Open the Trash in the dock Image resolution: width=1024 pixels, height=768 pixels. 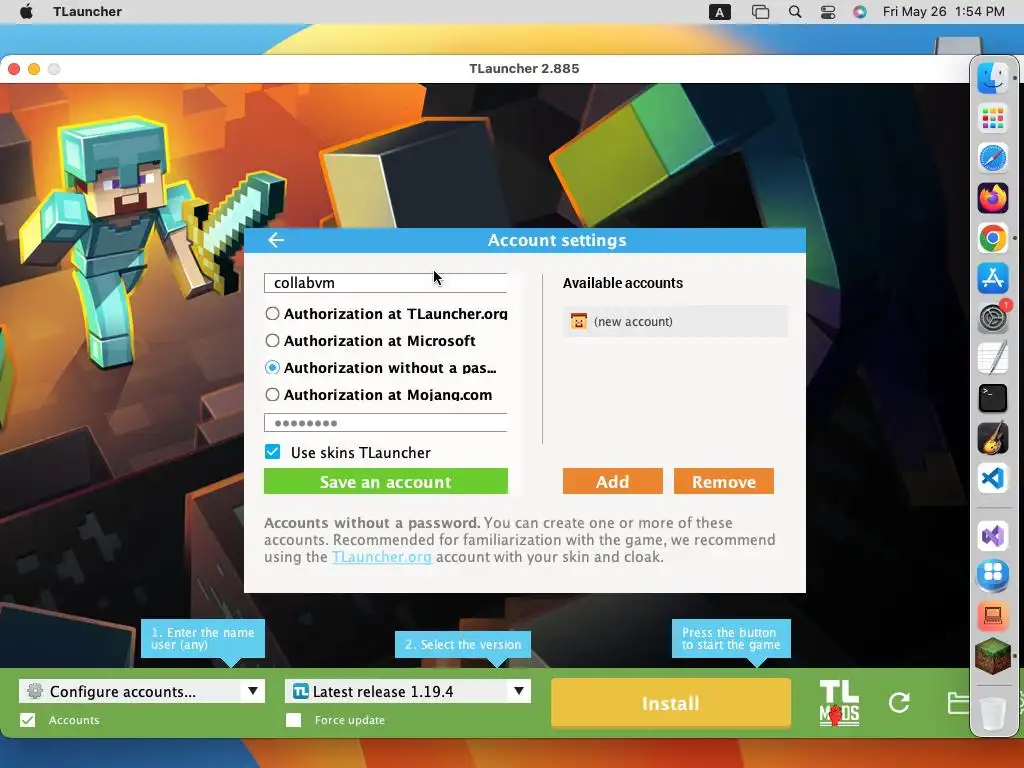(x=993, y=713)
